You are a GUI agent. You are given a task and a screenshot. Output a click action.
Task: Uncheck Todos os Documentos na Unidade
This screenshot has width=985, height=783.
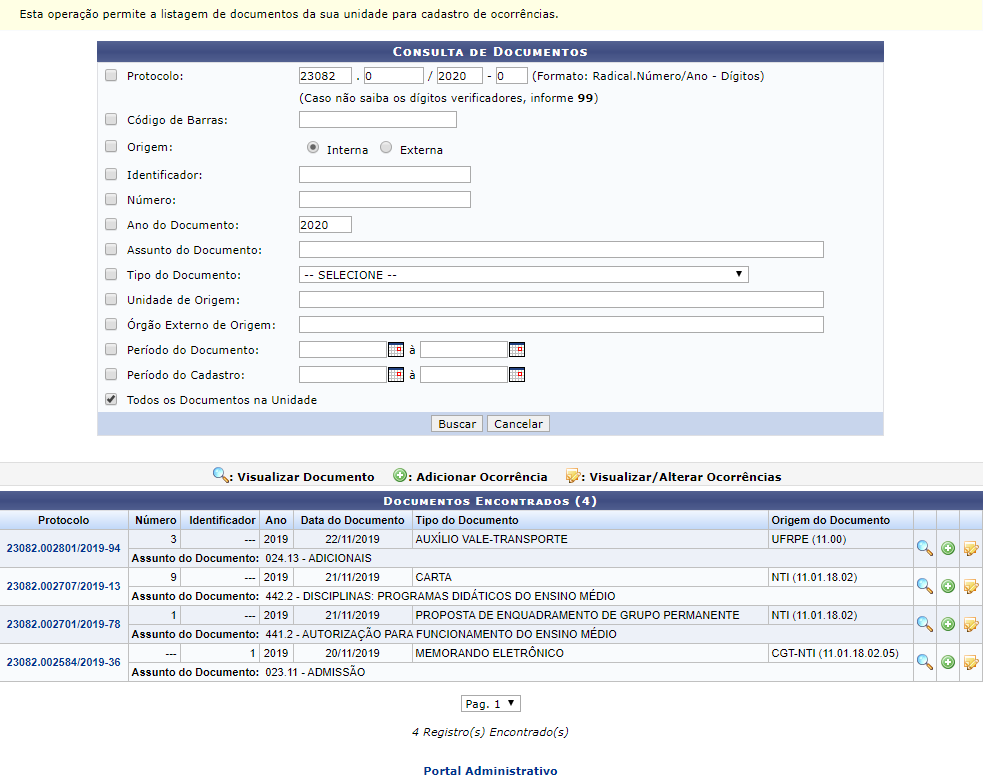click(111, 399)
